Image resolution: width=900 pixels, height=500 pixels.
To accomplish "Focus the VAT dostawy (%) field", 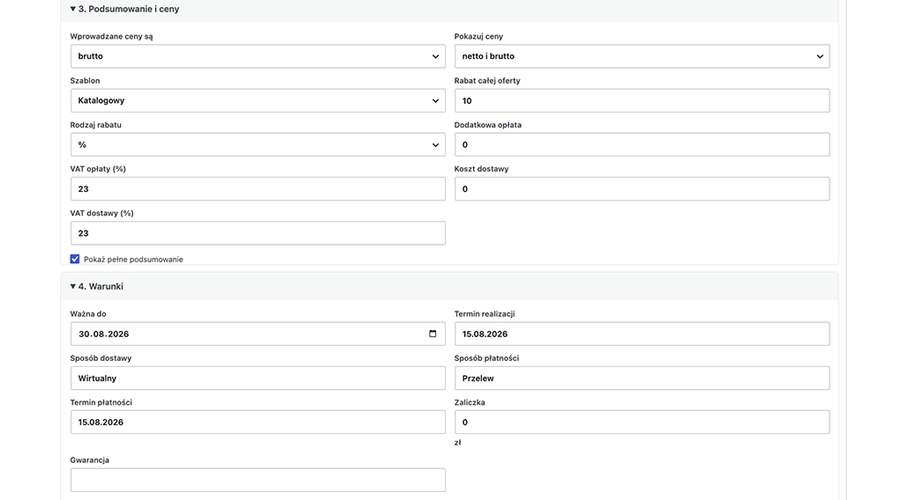I will (x=258, y=233).
